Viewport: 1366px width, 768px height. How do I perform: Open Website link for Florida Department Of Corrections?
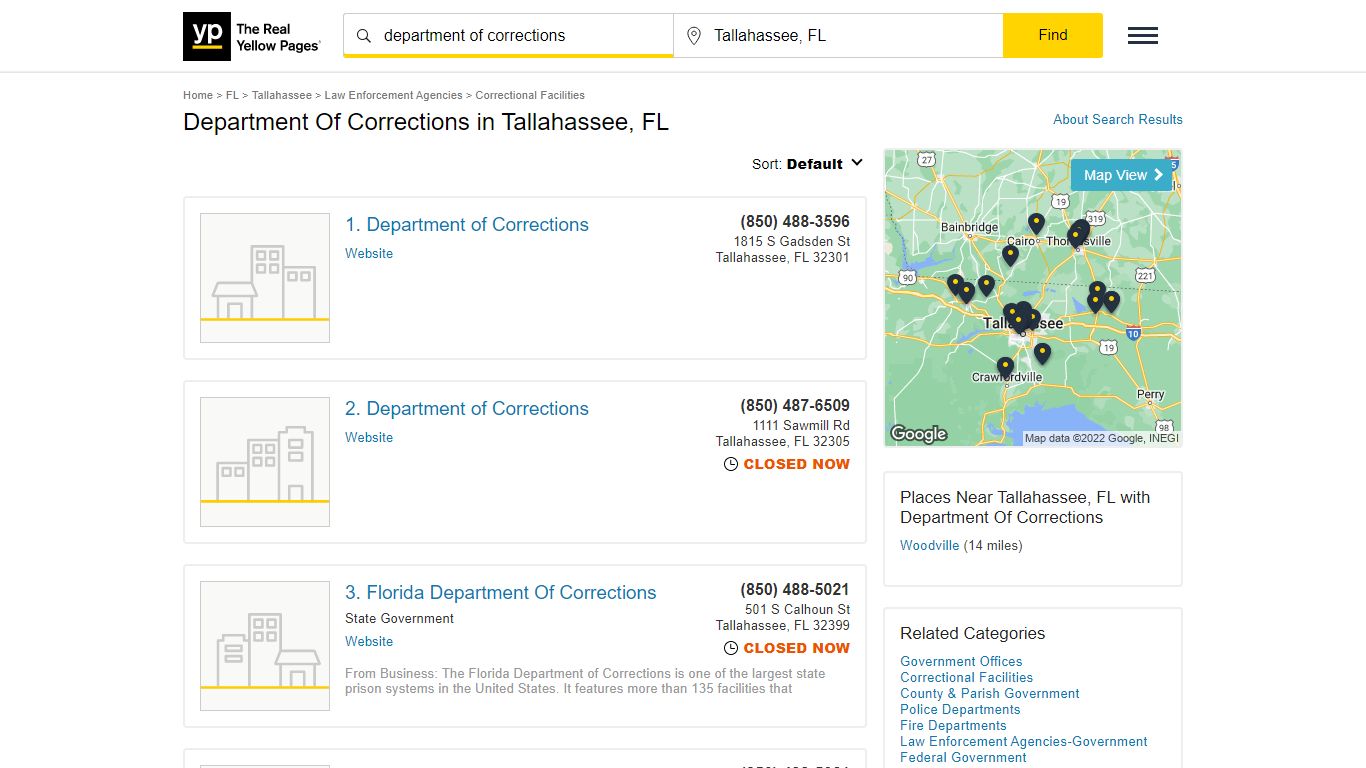pyautogui.click(x=369, y=642)
